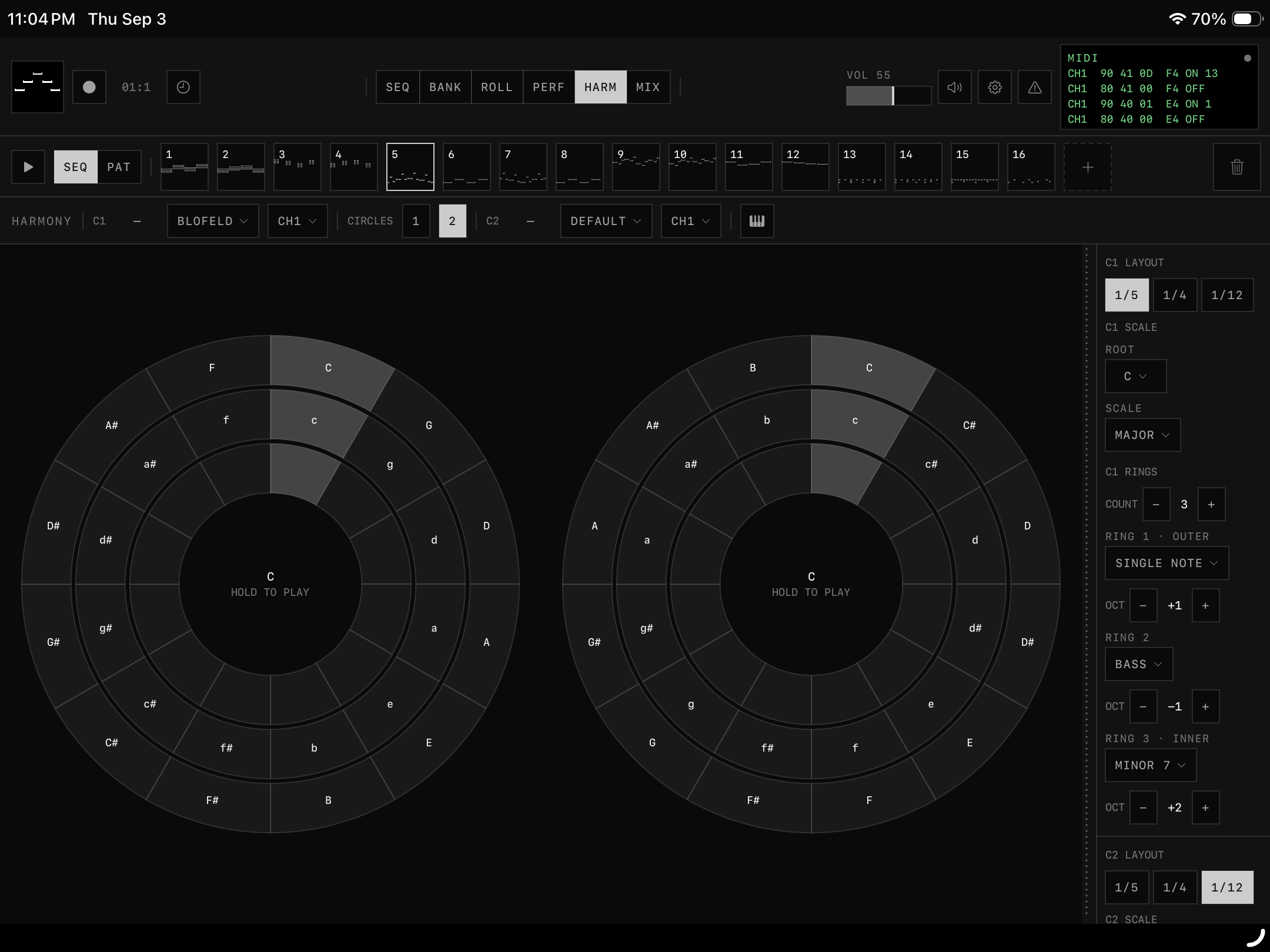
Task: Switch to SEQ mode toggle
Action: [76, 167]
